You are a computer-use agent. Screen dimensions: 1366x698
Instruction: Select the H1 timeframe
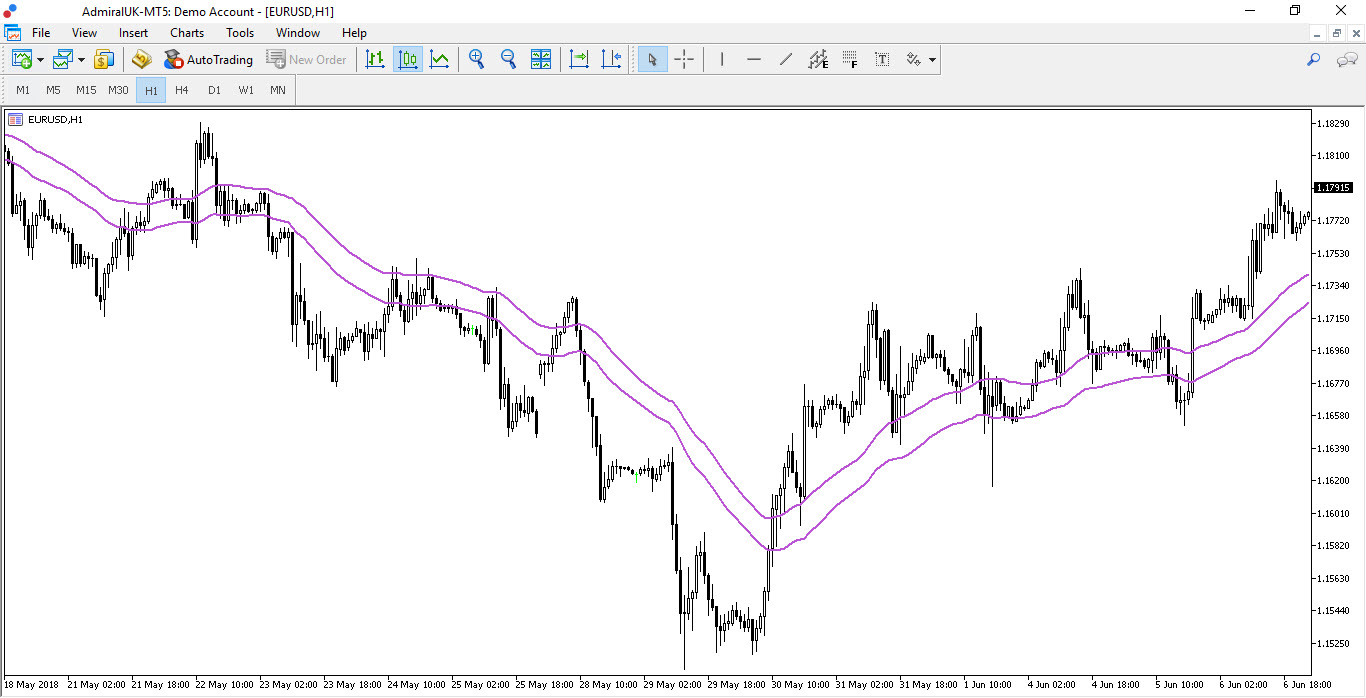[x=151, y=90]
